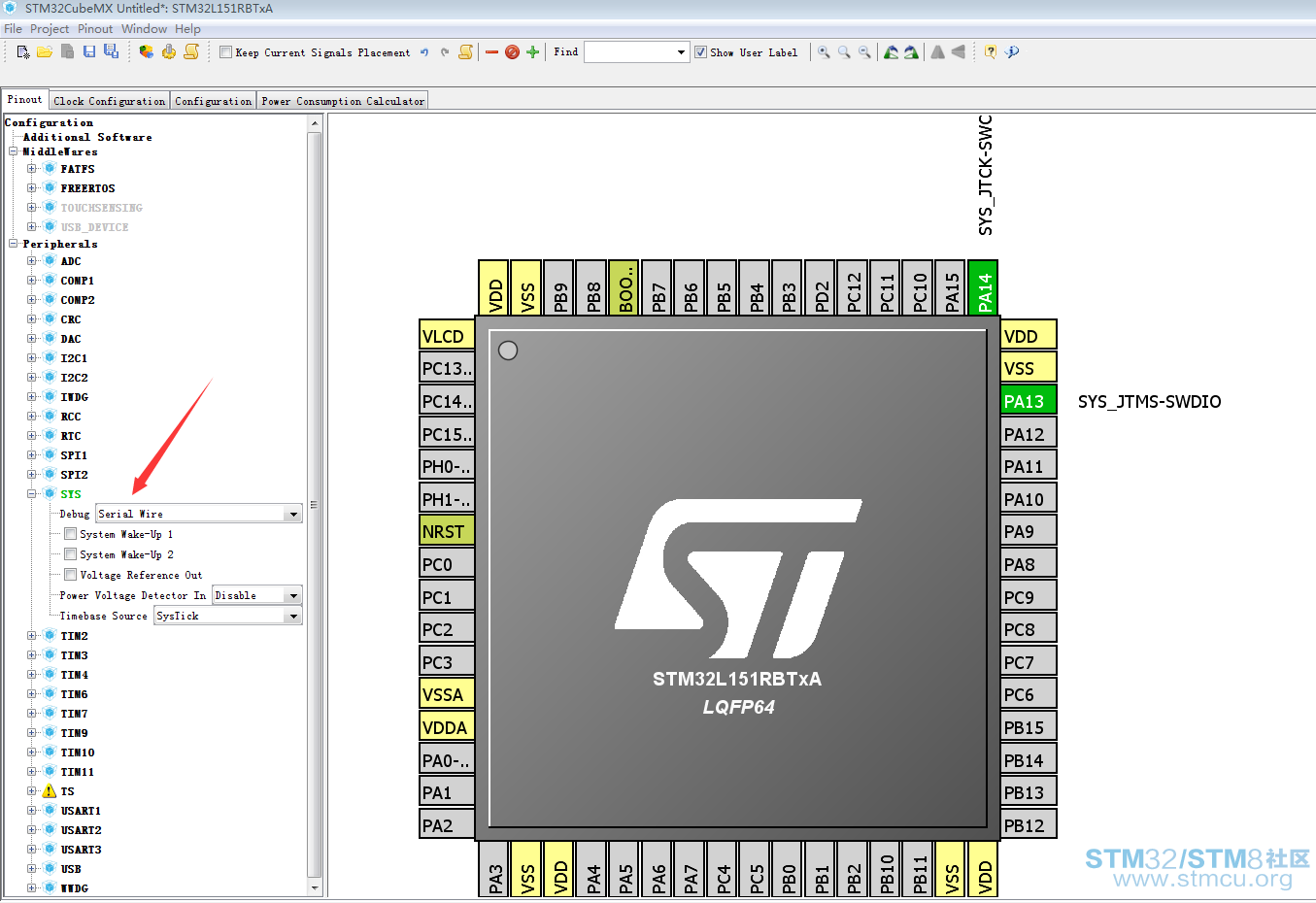The width and height of the screenshot is (1316, 903).
Task: Open the File menu
Action: [x=13, y=29]
